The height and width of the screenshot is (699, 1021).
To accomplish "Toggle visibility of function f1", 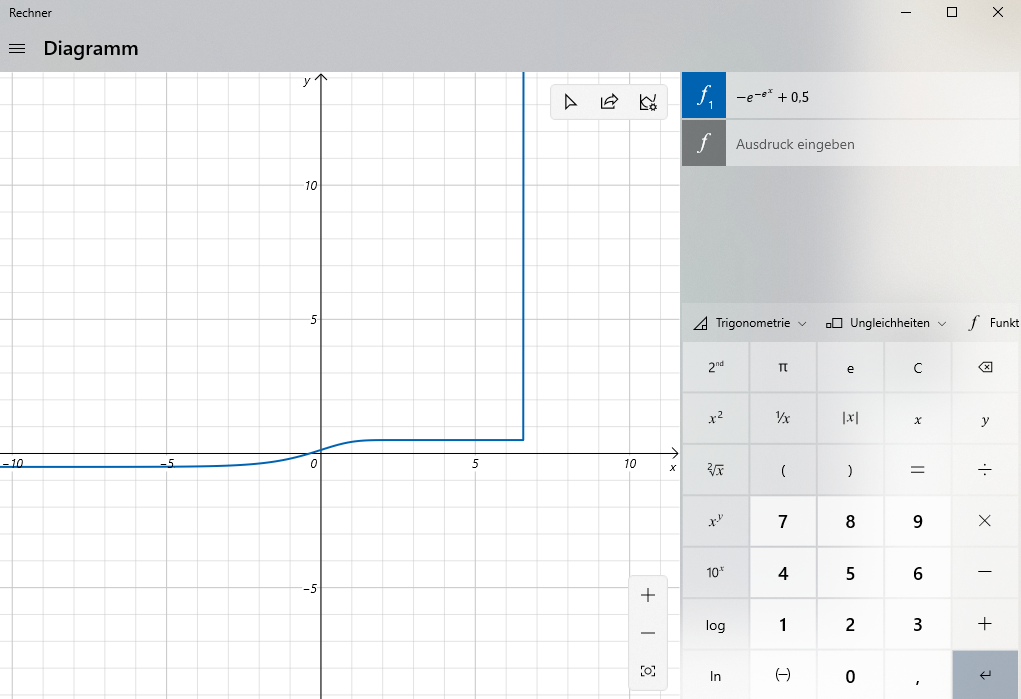I will pos(704,96).
